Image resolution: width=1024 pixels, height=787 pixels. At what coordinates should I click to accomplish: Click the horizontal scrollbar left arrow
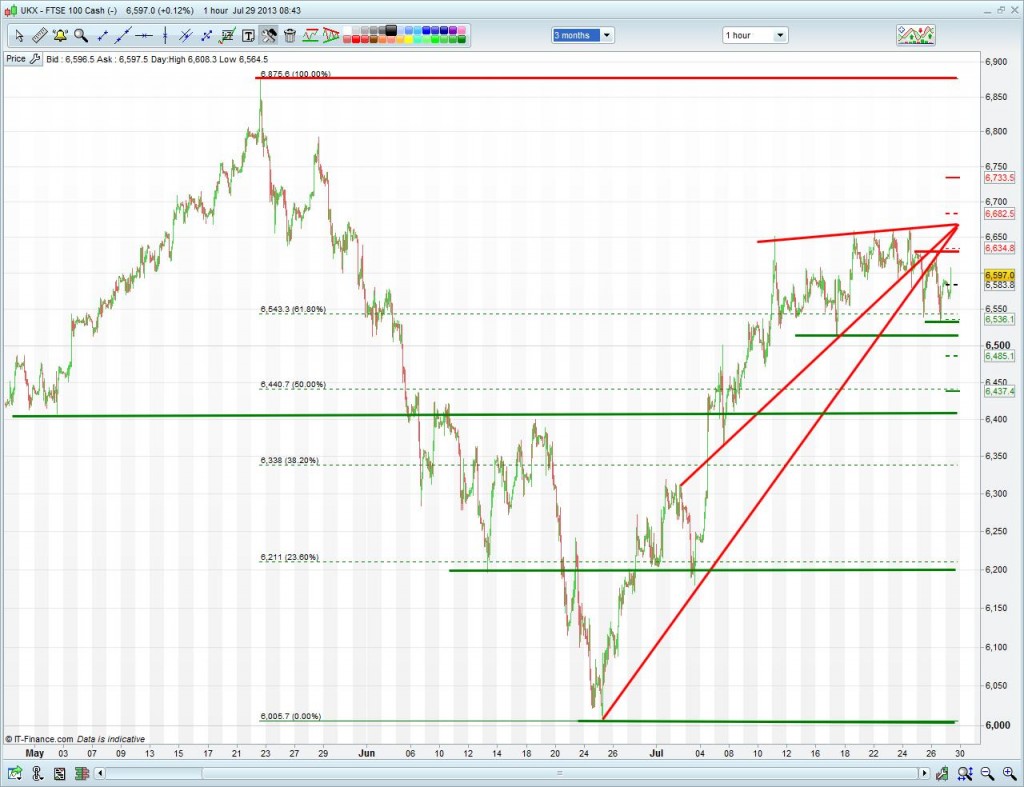(x=98, y=773)
